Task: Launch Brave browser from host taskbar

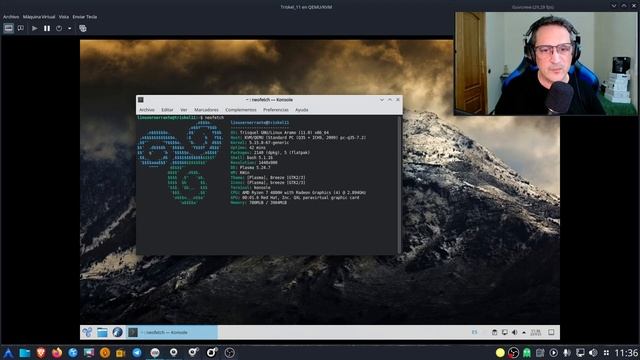Action: (x=41, y=353)
